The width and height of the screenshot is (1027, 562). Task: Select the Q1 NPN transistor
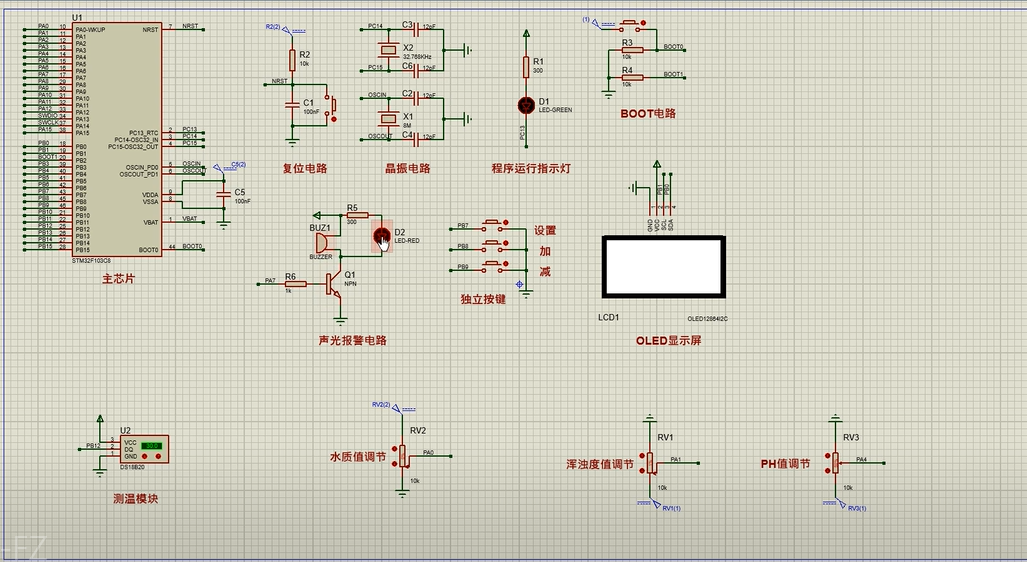[x=335, y=284]
